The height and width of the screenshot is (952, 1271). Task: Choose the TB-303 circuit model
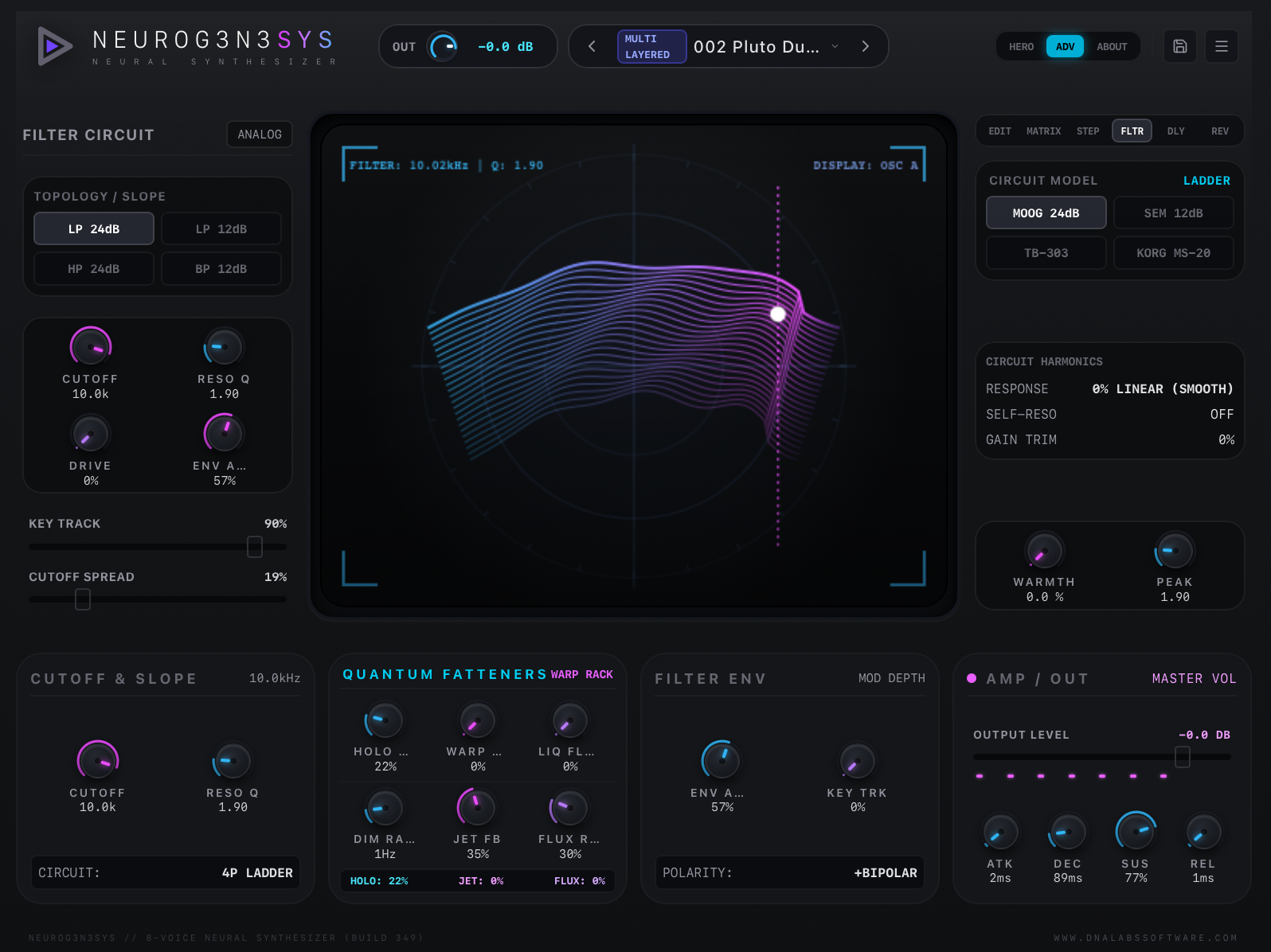[x=1046, y=253]
